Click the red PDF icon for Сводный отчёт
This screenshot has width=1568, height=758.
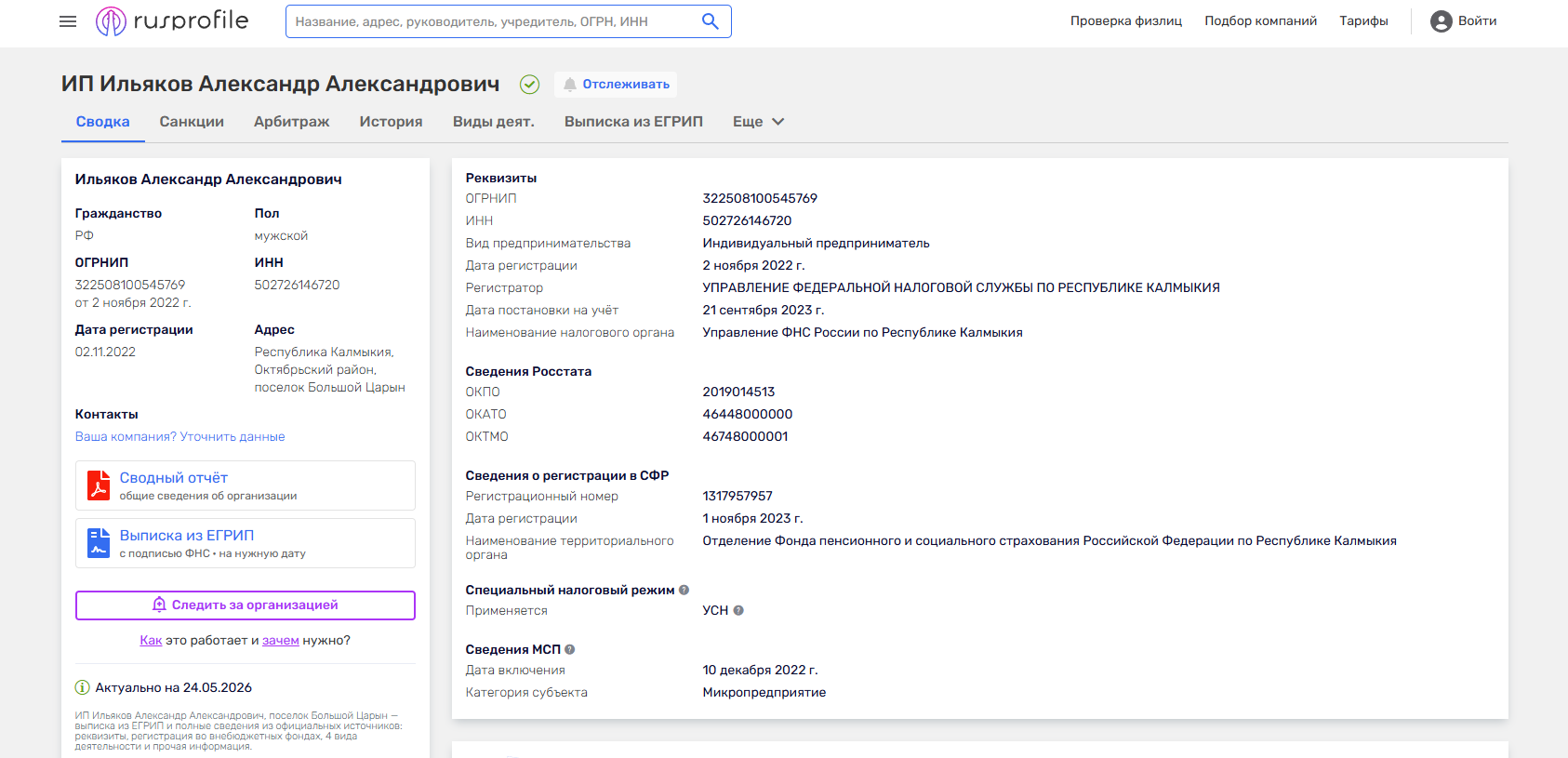click(99, 485)
